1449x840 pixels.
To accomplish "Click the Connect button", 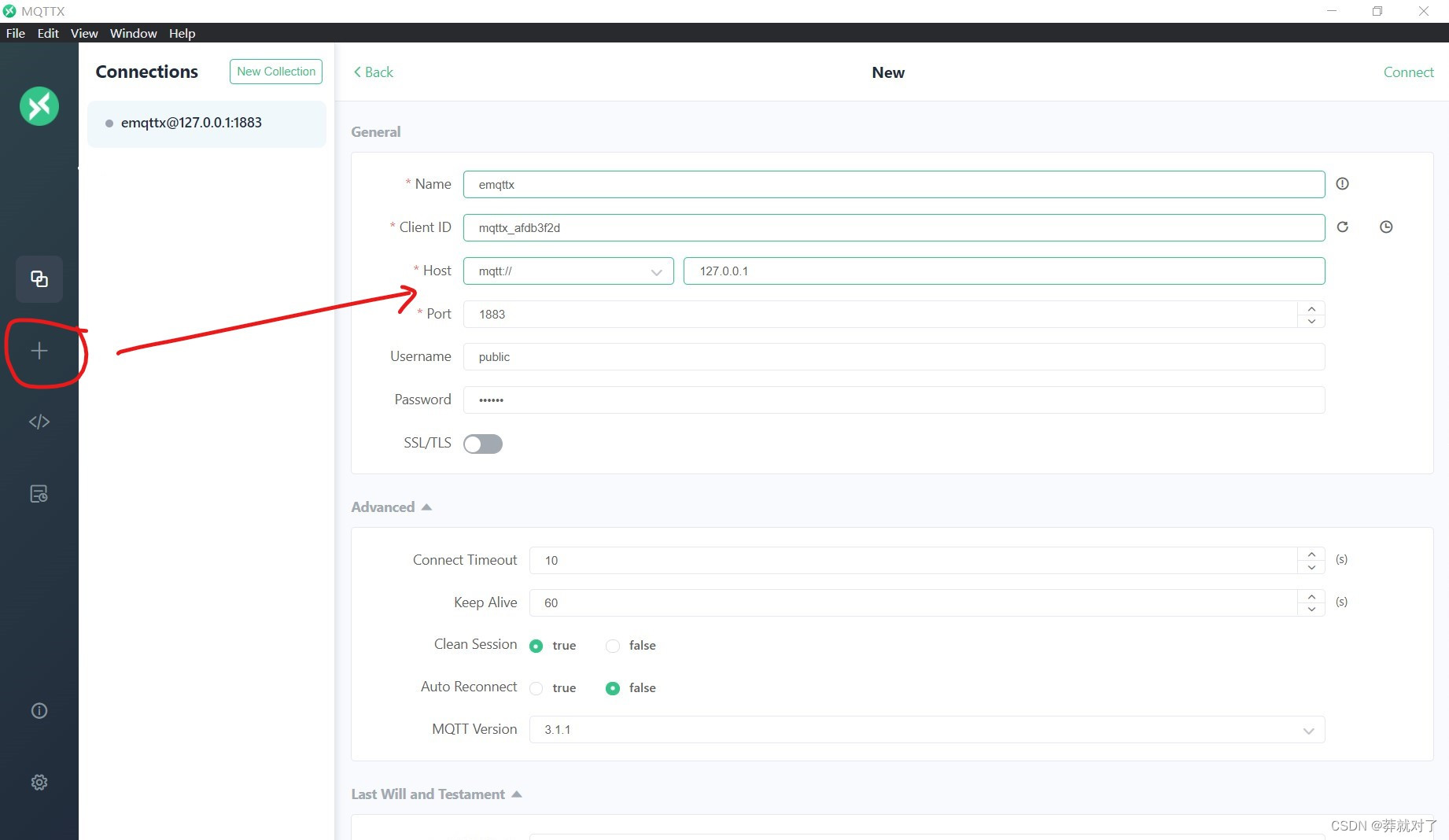I will click(x=1408, y=72).
